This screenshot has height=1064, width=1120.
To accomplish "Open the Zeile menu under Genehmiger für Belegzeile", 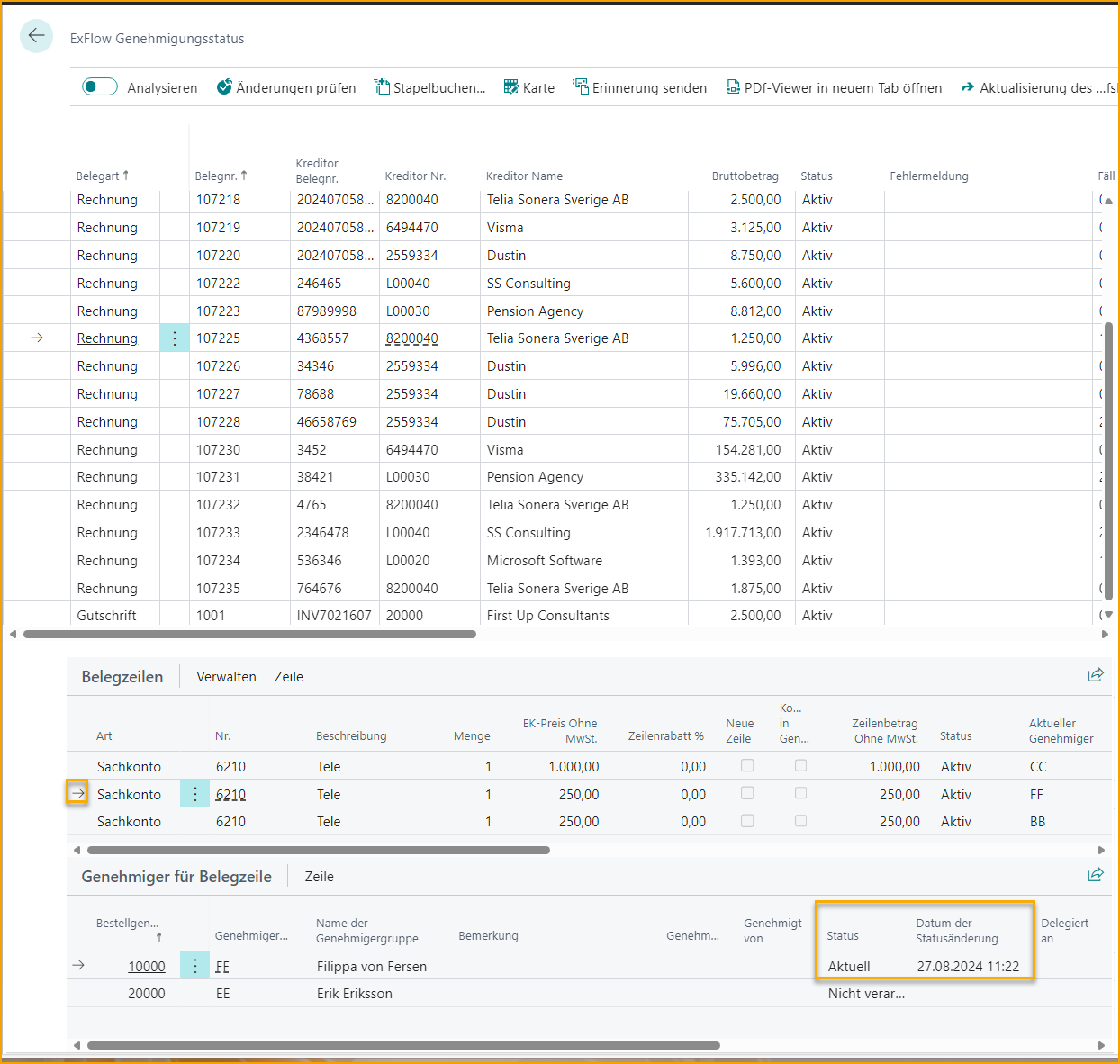I will [319, 876].
